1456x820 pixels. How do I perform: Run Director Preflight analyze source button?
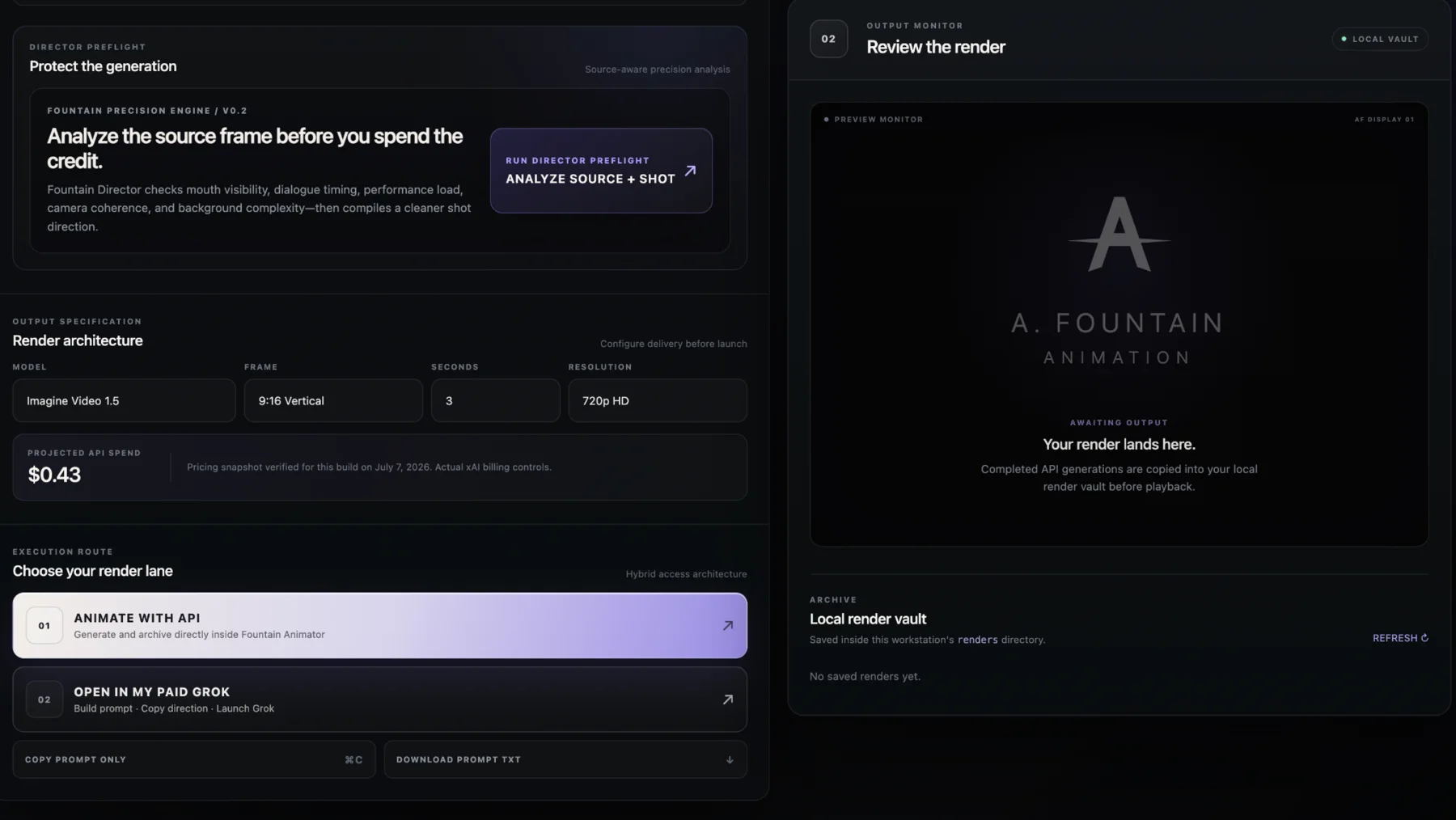[601, 171]
